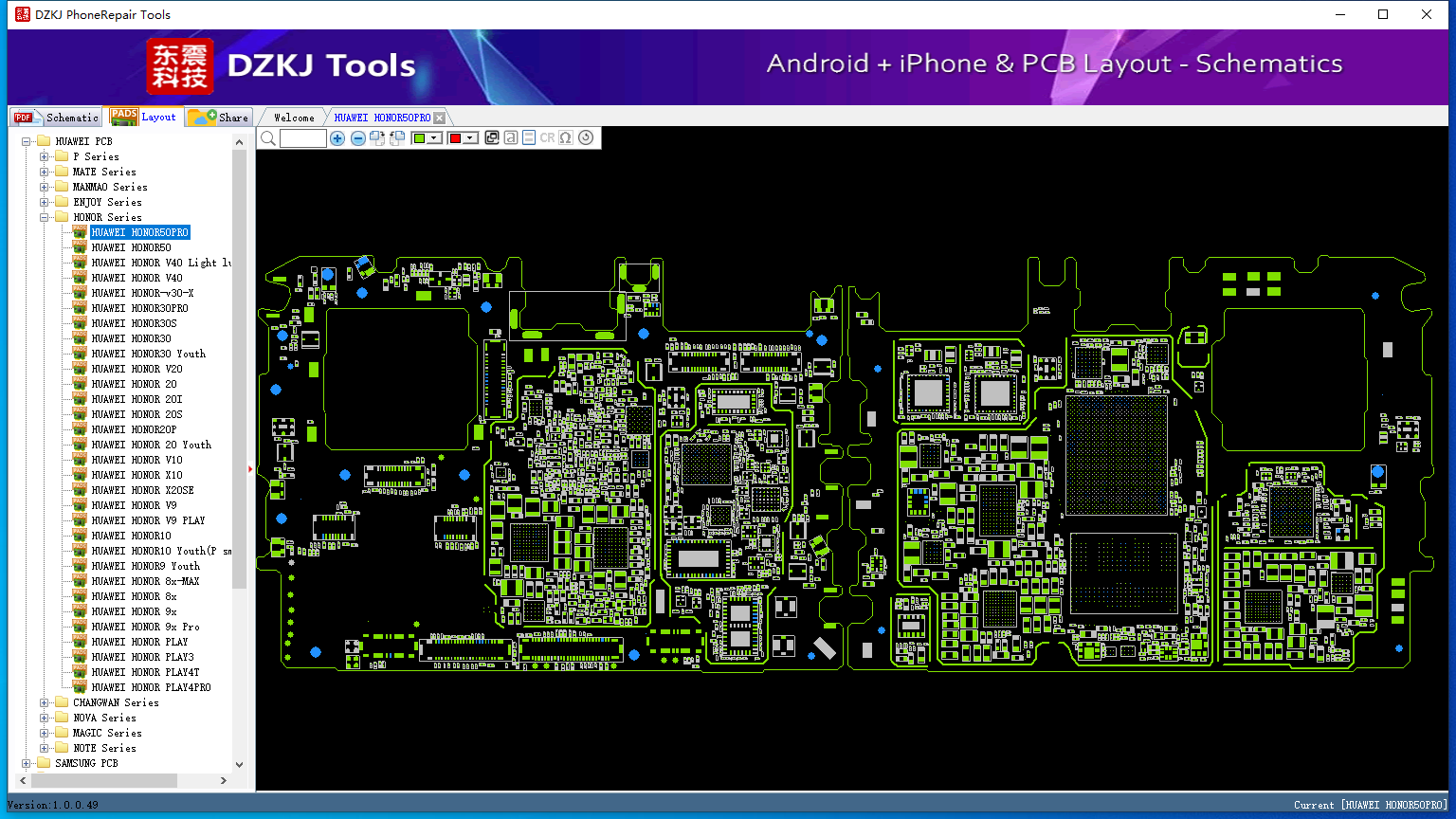Select HUAWEI HONOR 8x-MAX entry
Image resolution: width=1456 pixels, height=819 pixels.
145,581
